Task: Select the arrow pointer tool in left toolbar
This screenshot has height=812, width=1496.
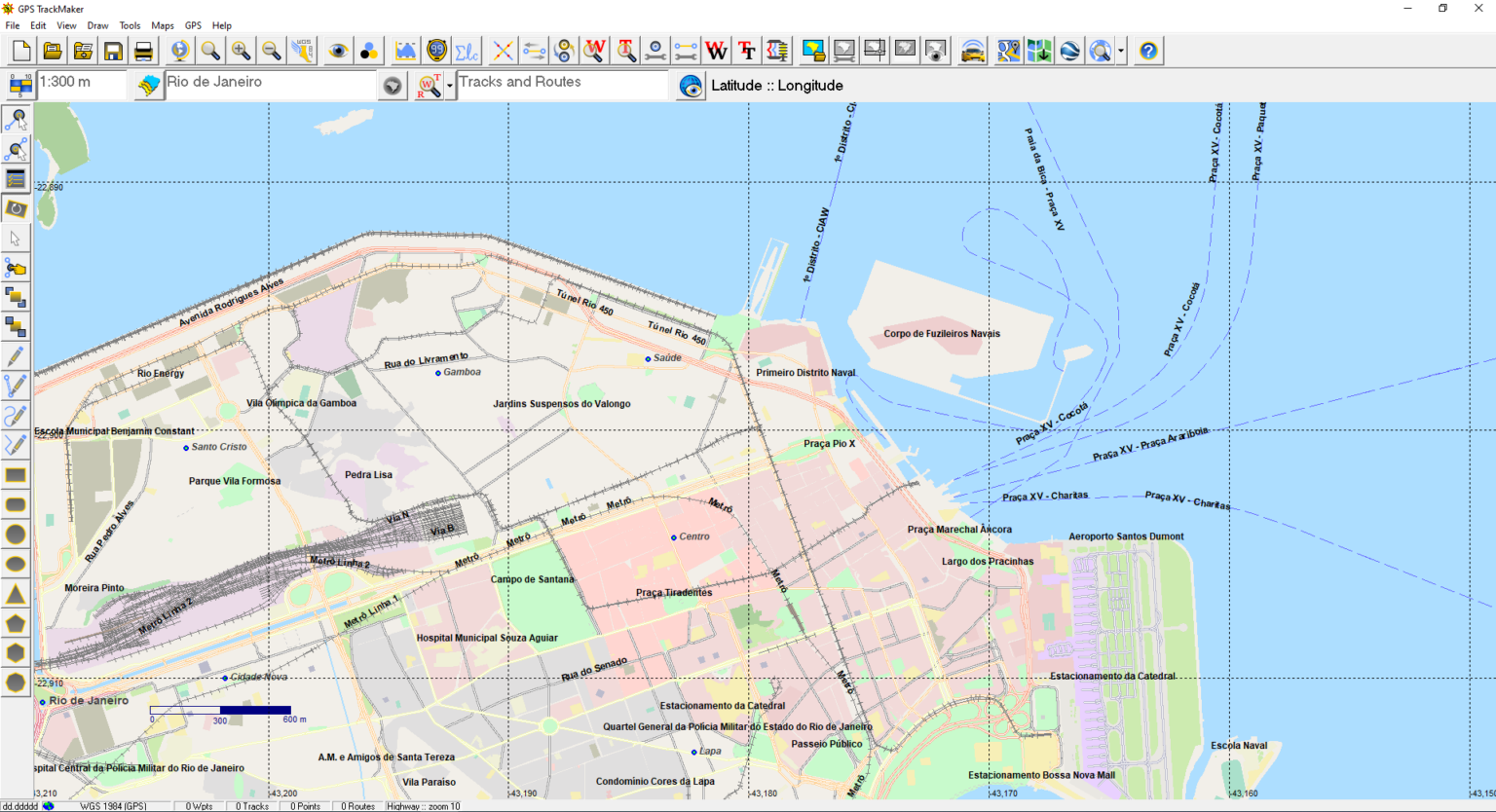Action: tap(16, 238)
